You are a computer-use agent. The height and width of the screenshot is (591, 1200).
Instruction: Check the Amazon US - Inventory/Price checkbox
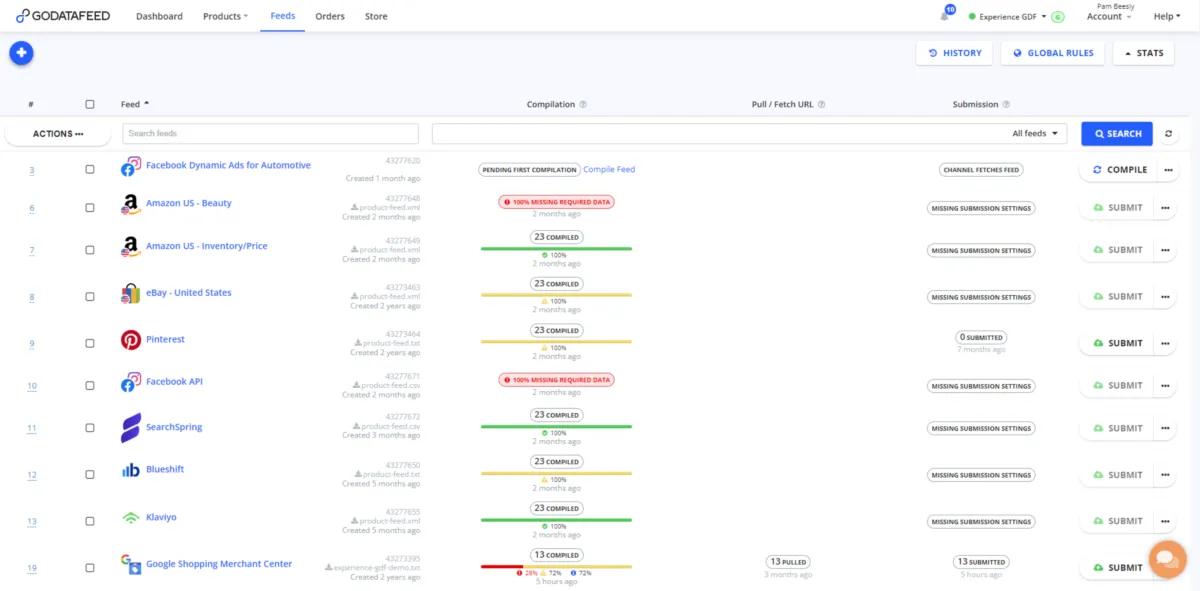90,250
